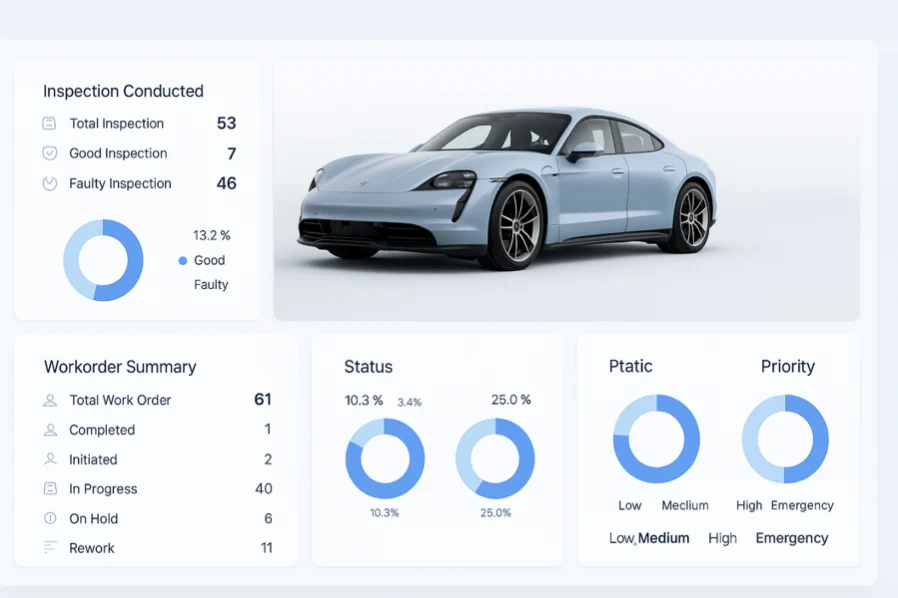
Task: Select the 10.3% Status donut chart
Action: coord(385,458)
